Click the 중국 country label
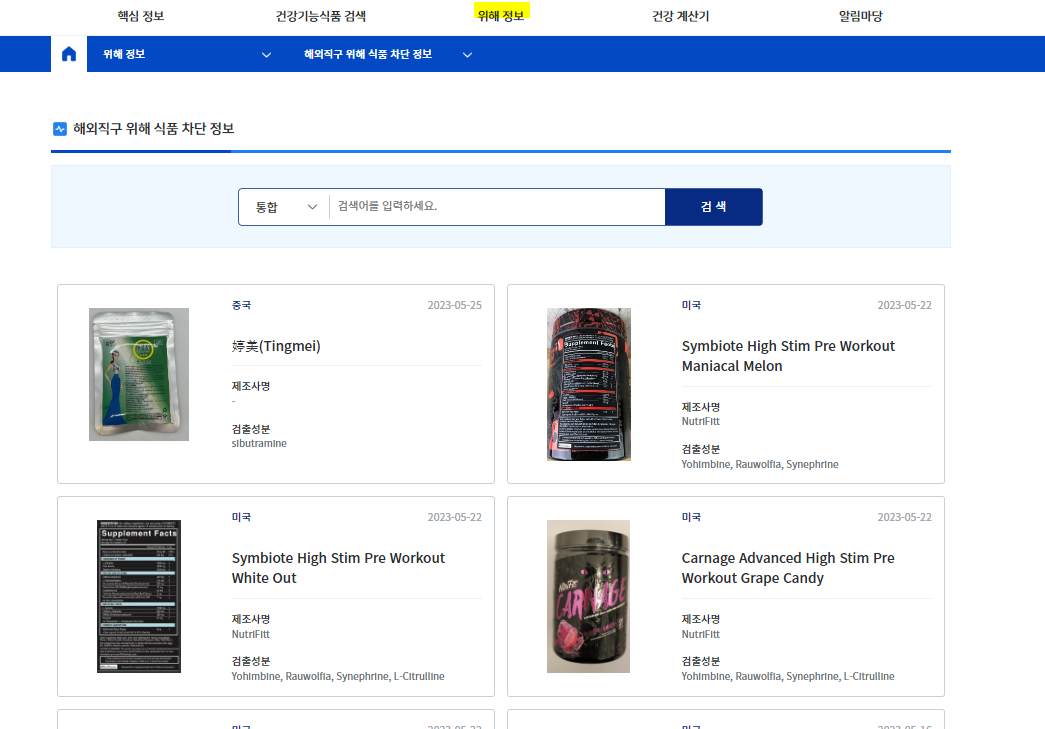Viewport: 1045px width, 729px height. 241,305
